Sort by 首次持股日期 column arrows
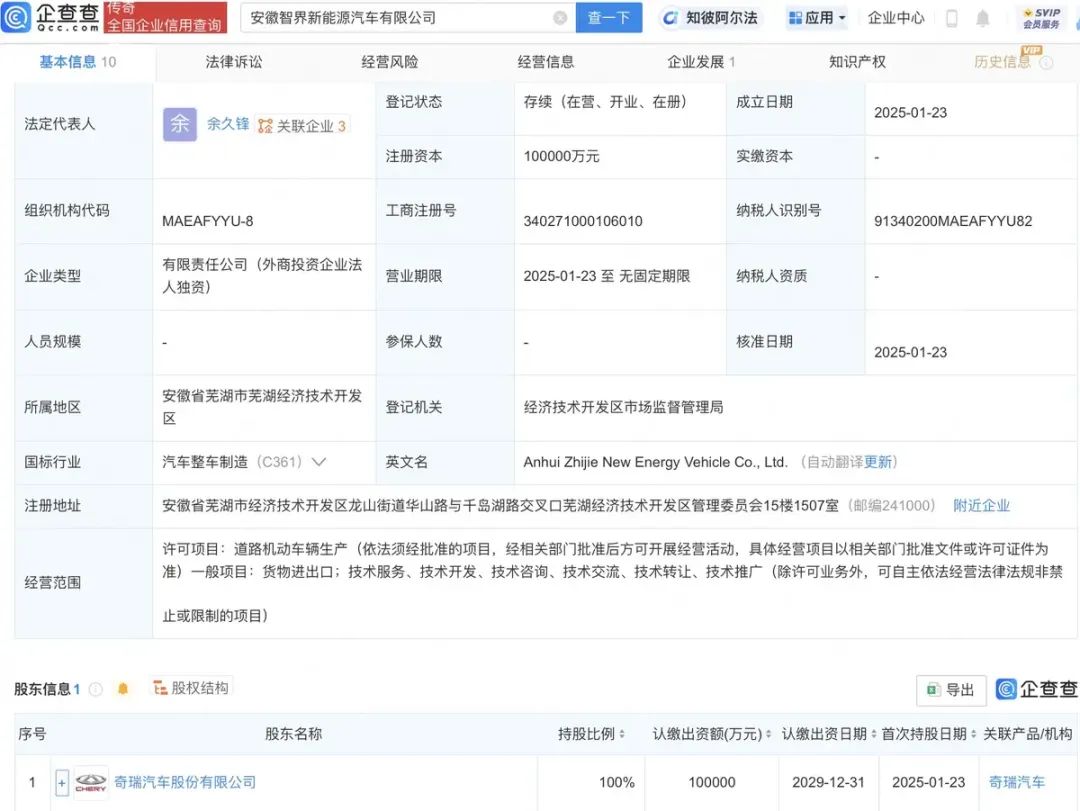 (973, 734)
